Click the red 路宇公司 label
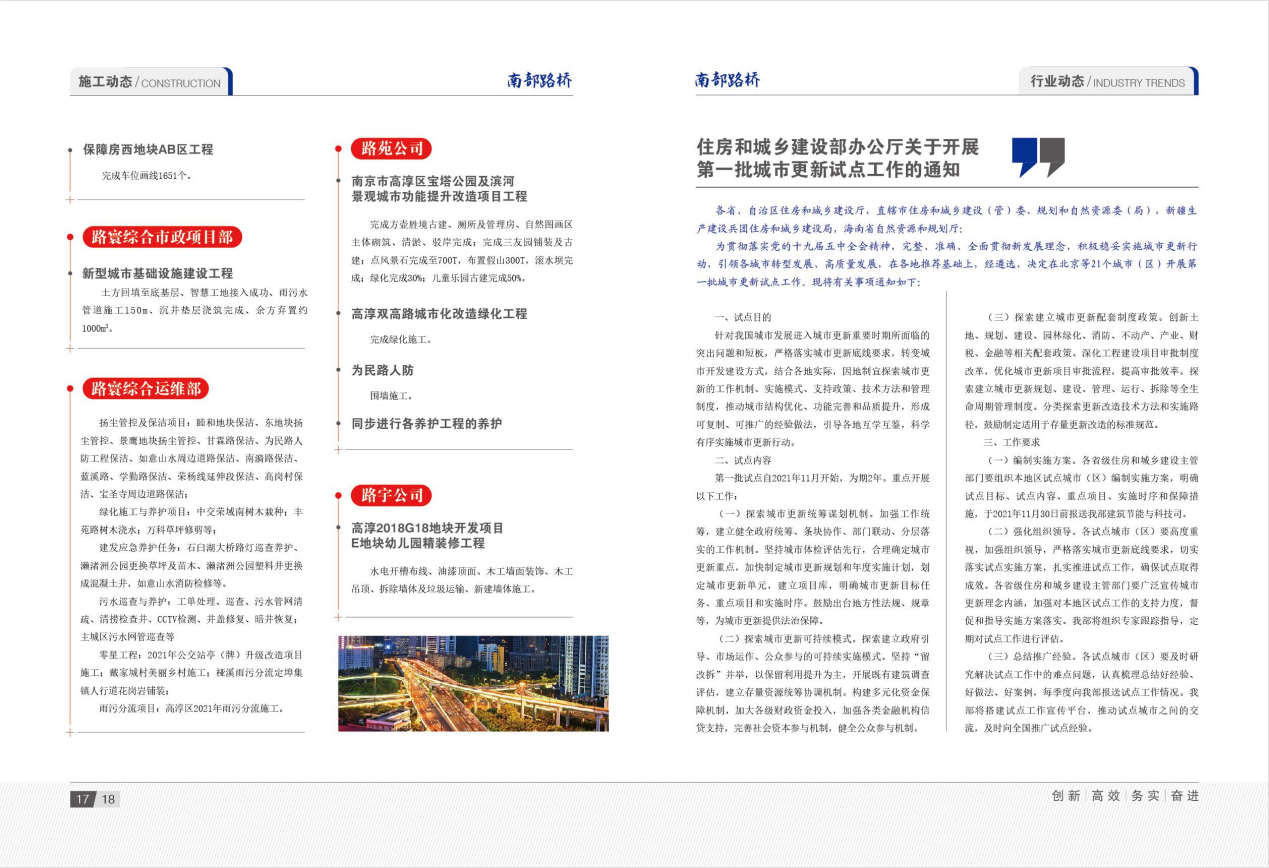The height and width of the screenshot is (868, 1269). click(x=390, y=495)
